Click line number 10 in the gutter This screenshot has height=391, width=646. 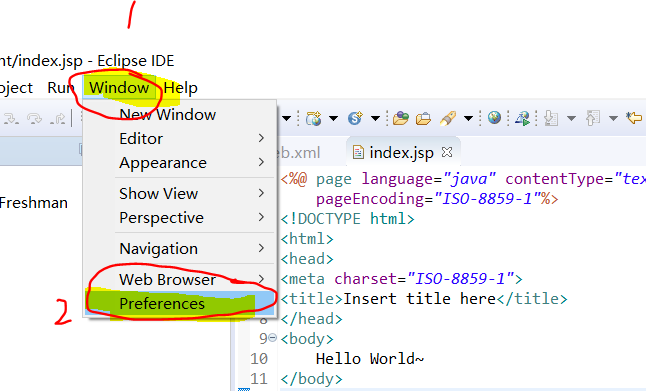pos(259,358)
